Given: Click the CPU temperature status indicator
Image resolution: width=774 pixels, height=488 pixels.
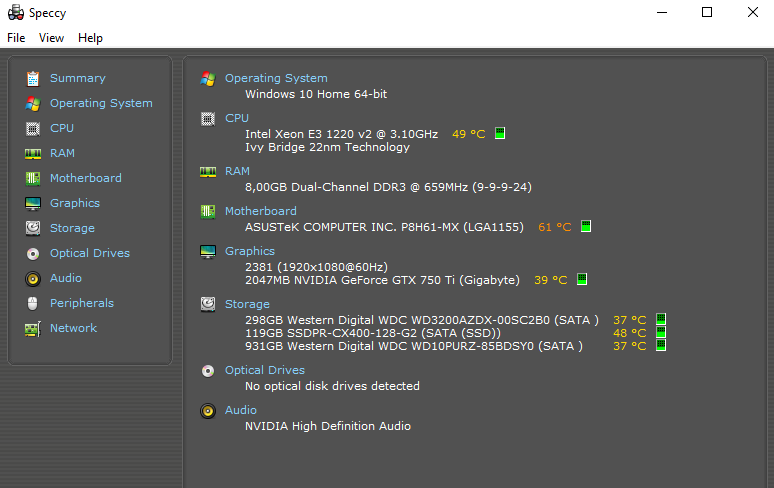Looking at the screenshot, I should coord(500,133).
